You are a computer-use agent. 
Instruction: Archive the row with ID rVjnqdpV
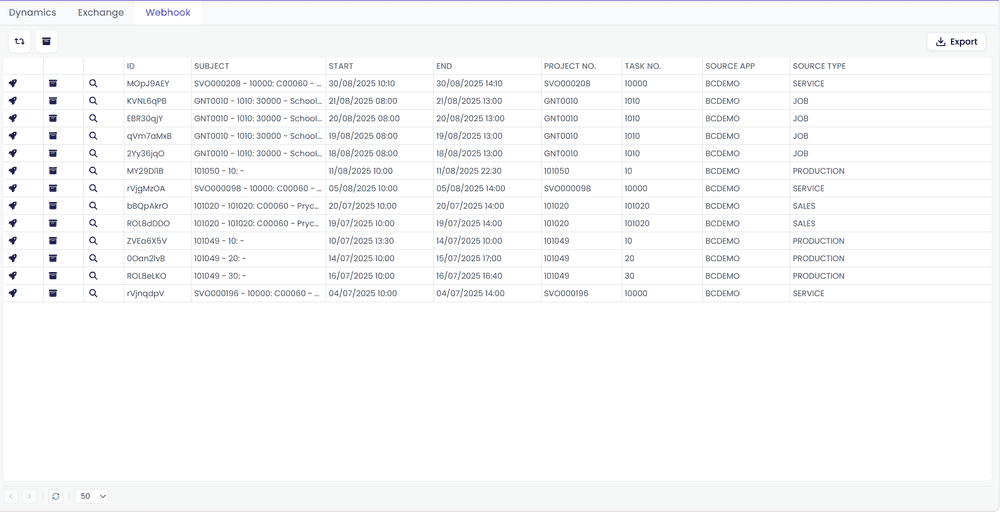[53, 294]
